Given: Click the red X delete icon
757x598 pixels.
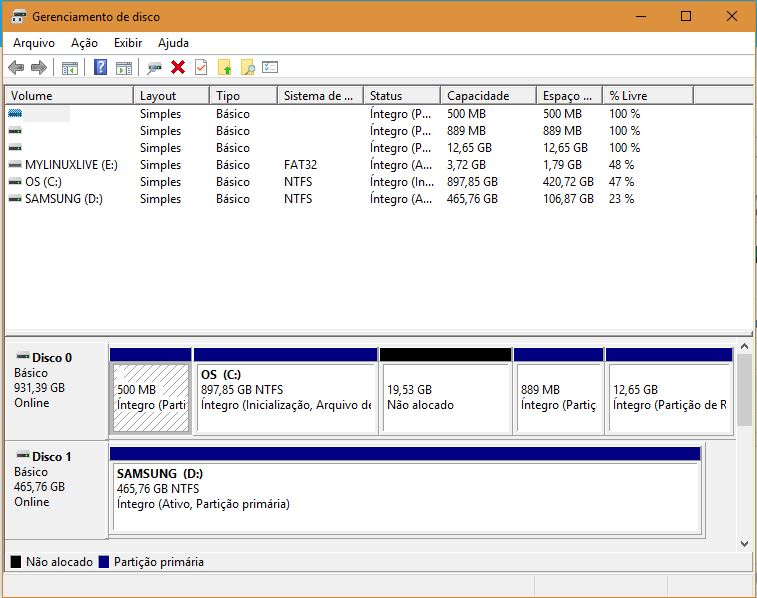Looking at the screenshot, I should pyautogui.click(x=178, y=67).
